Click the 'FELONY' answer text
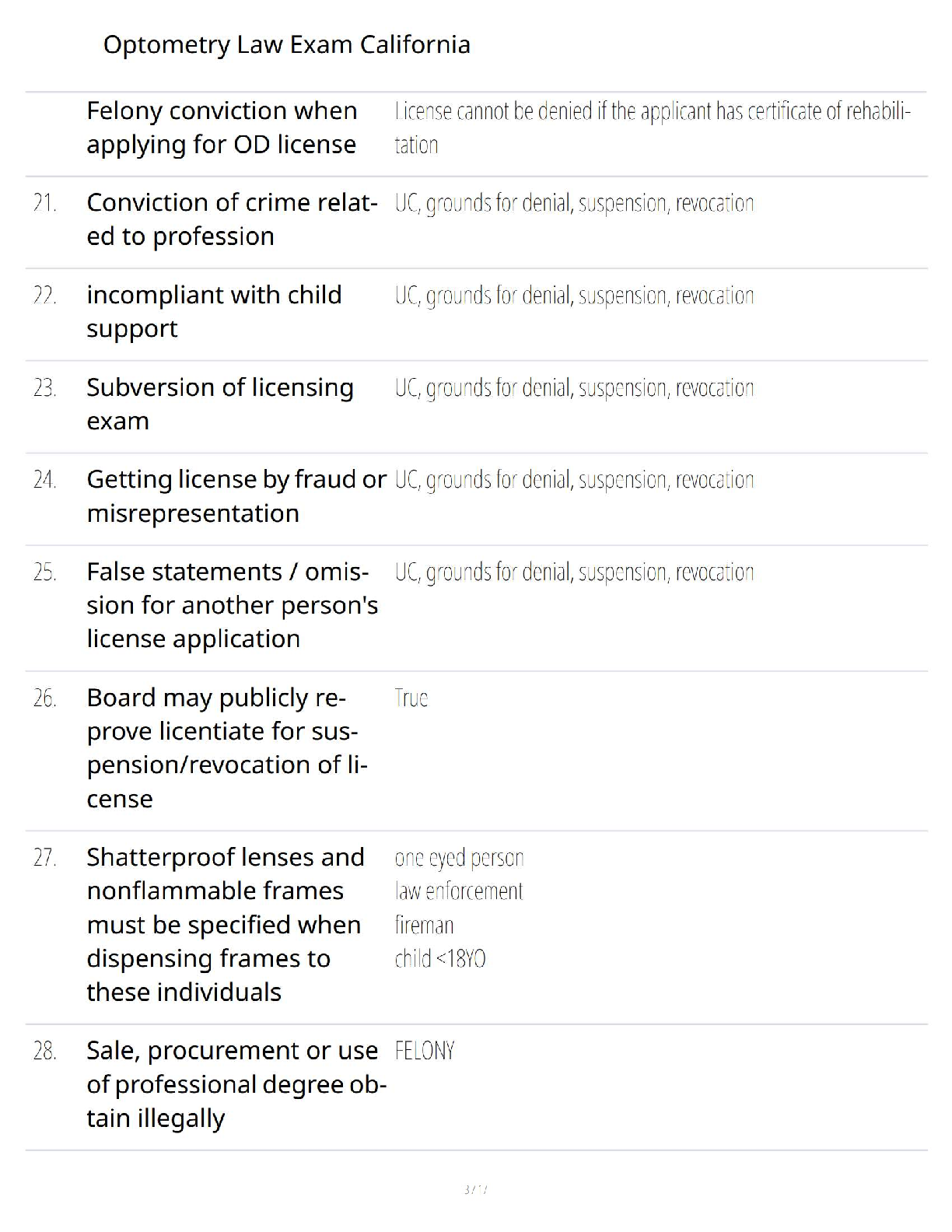 click(x=424, y=1051)
